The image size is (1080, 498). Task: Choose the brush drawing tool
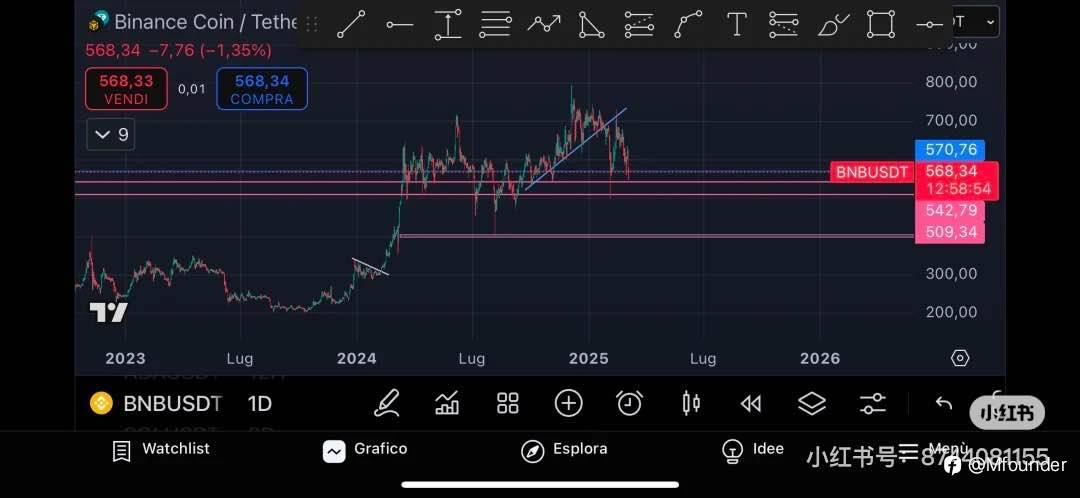tap(833, 24)
